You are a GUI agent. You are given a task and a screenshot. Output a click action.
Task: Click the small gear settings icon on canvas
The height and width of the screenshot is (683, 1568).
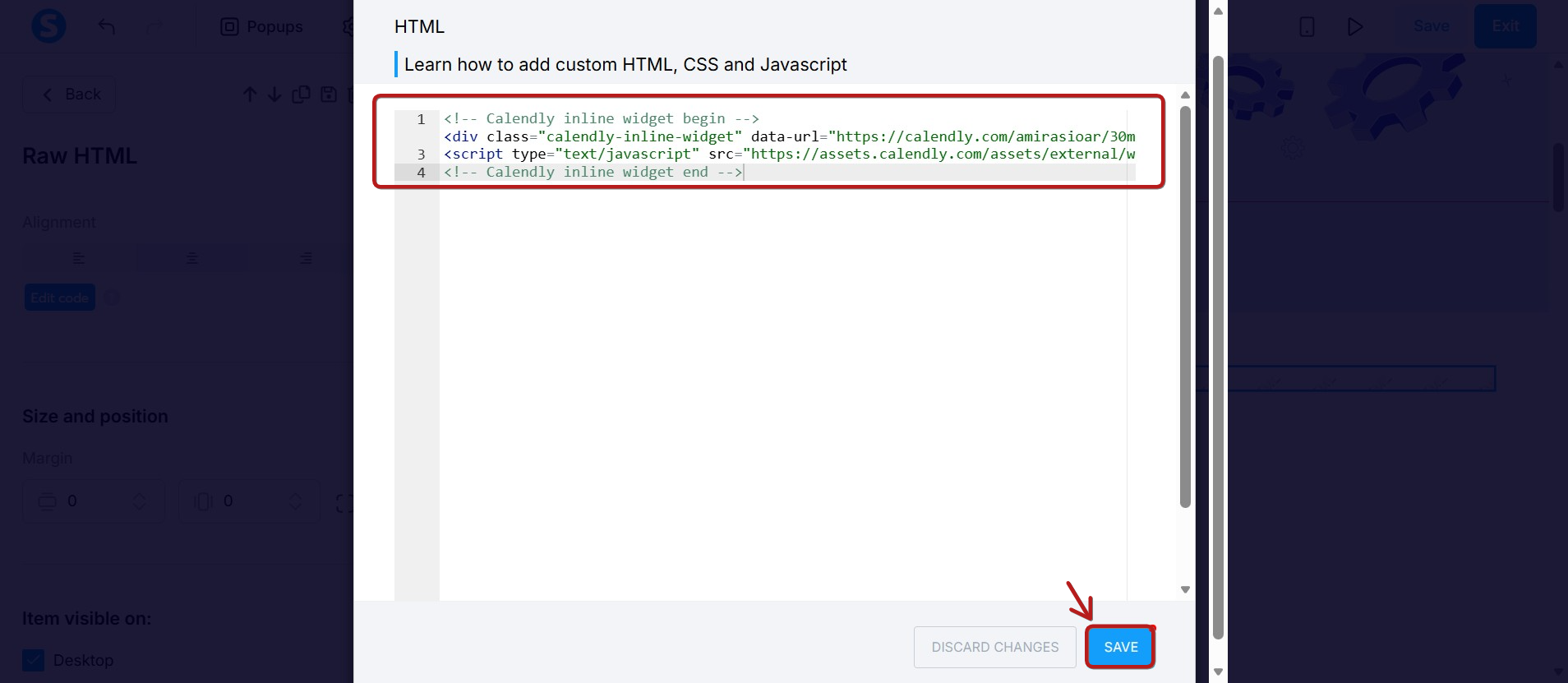[x=1293, y=148]
